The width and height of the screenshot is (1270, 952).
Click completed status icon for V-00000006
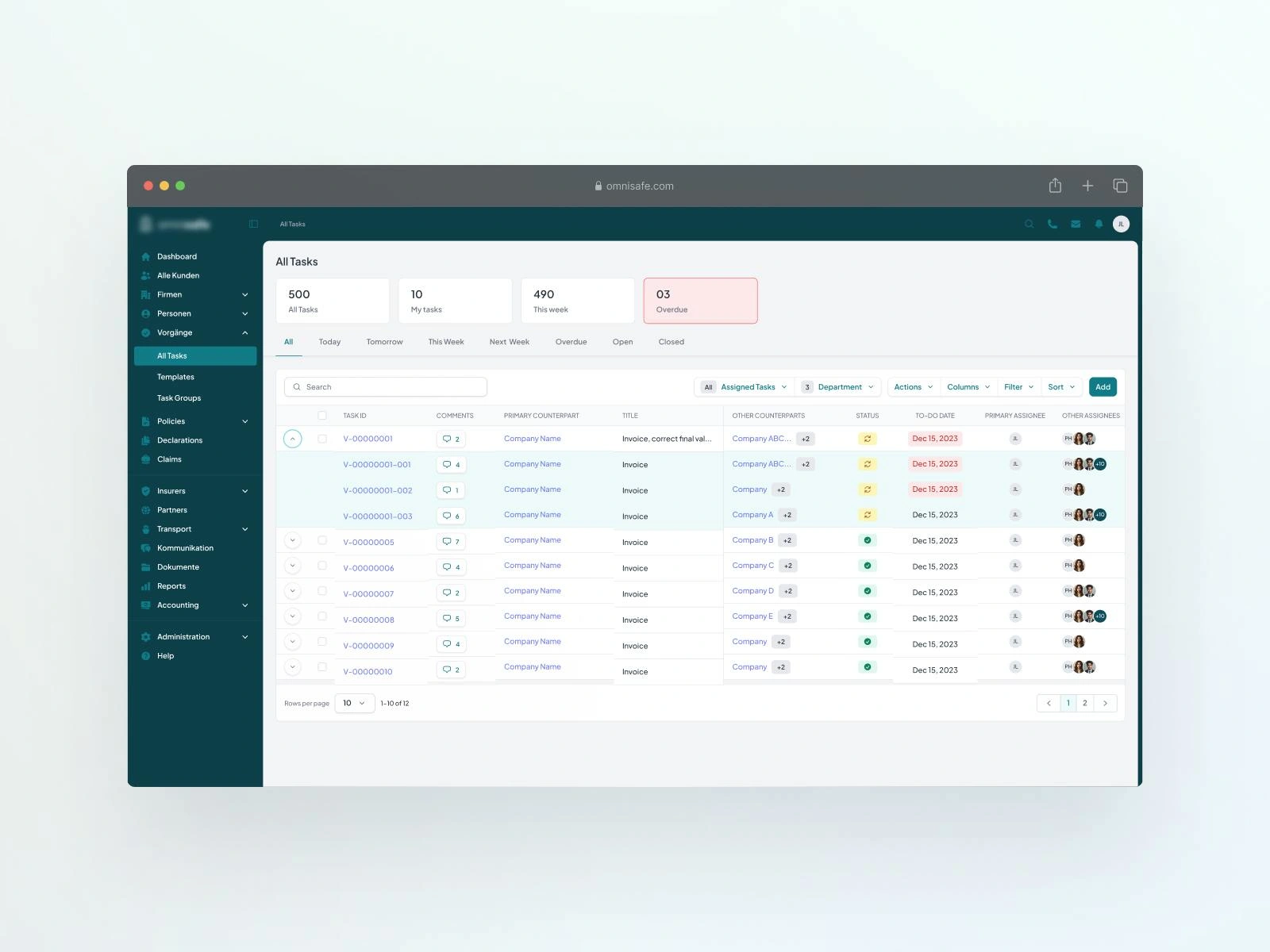[x=867, y=566]
